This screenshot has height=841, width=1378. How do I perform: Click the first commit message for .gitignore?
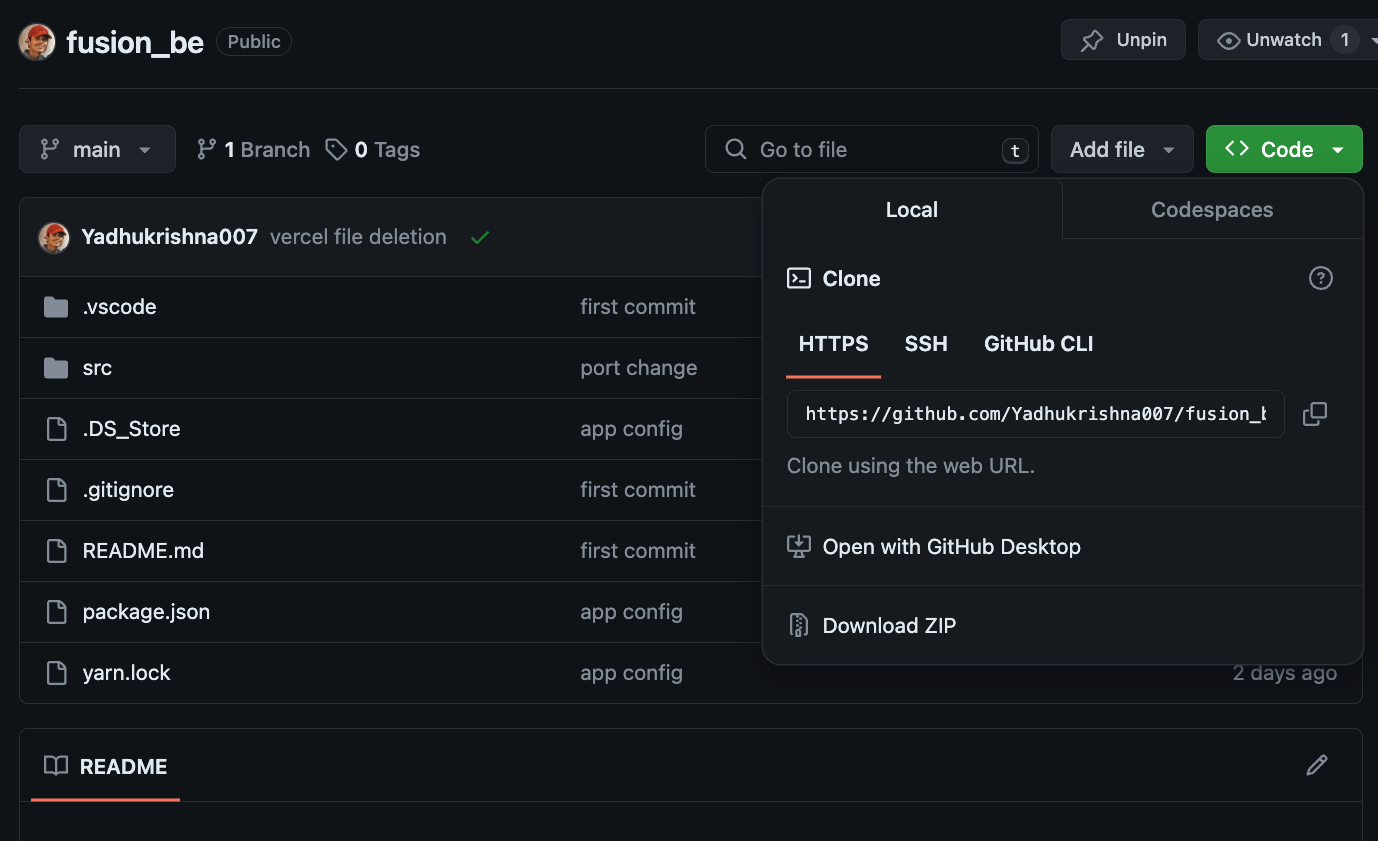click(x=638, y=490)
